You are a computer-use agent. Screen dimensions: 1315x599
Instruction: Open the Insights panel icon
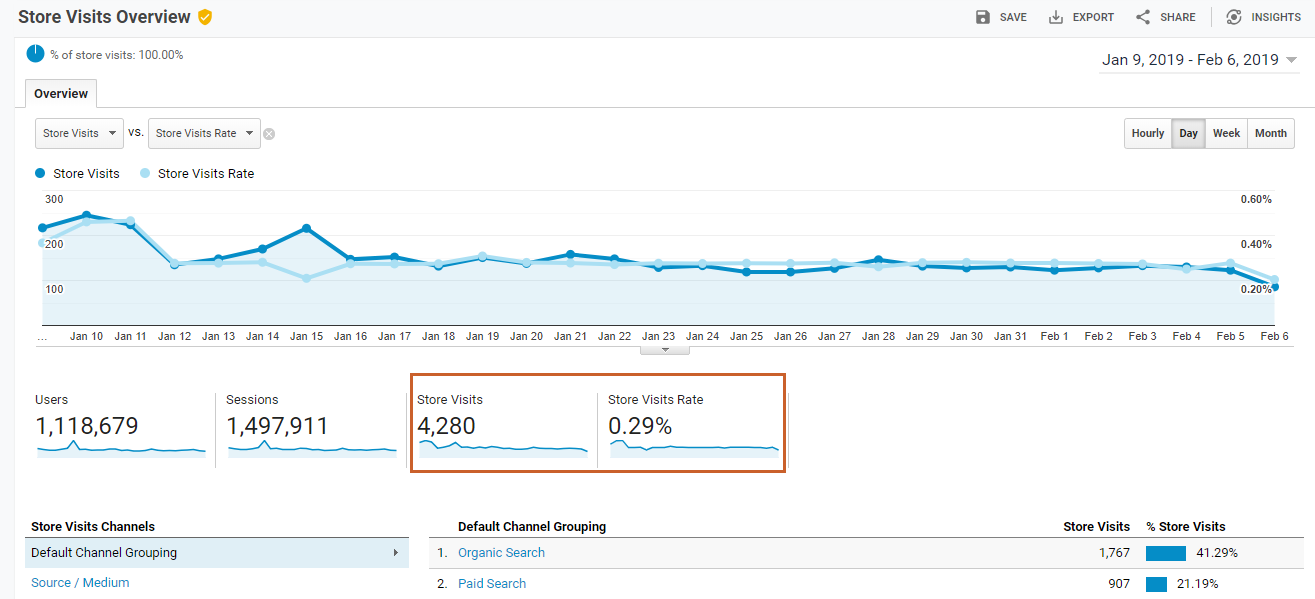1234,17
